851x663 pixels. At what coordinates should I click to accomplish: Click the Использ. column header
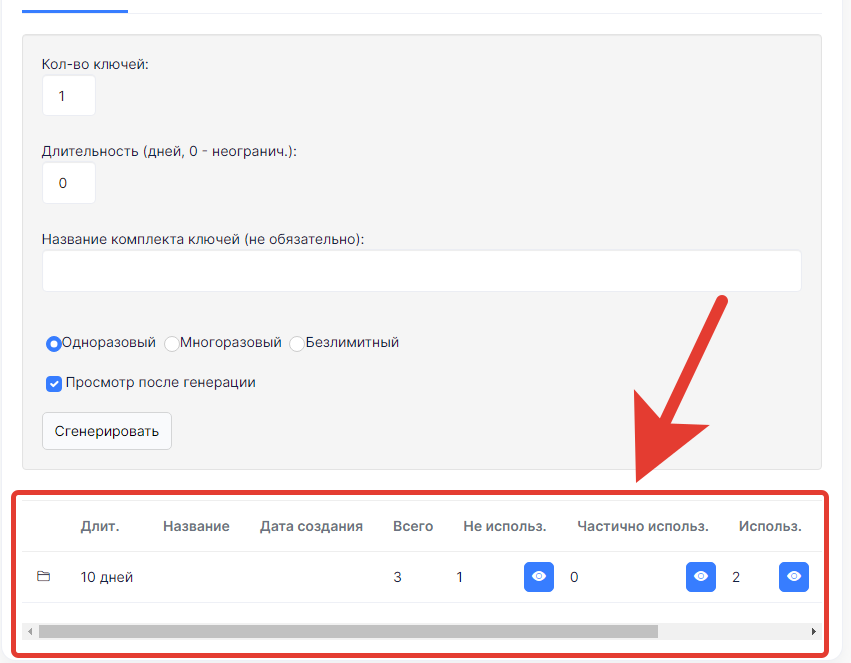(x=770, y=526)
